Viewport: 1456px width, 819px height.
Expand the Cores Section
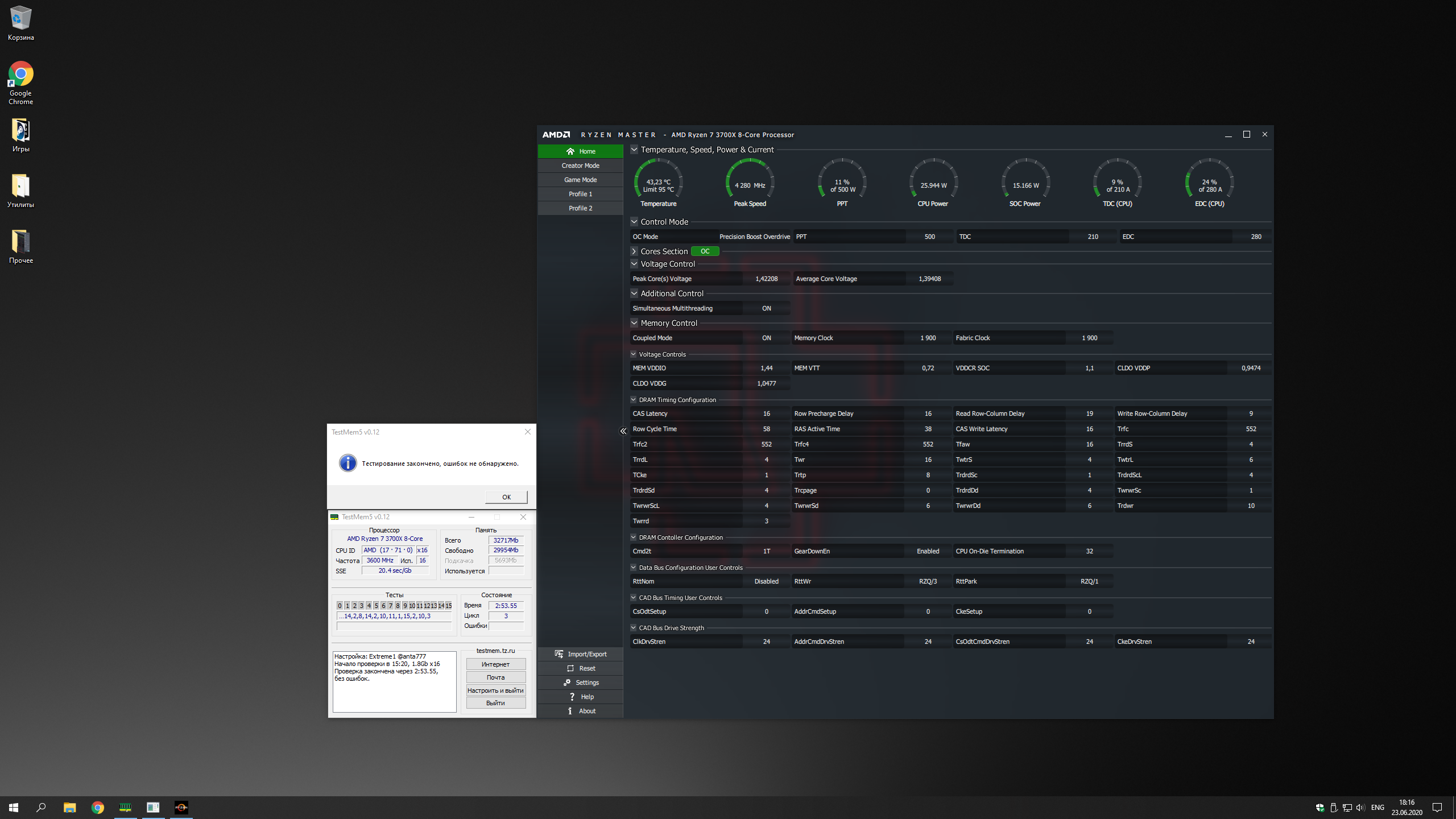click(x=634, y=251)
